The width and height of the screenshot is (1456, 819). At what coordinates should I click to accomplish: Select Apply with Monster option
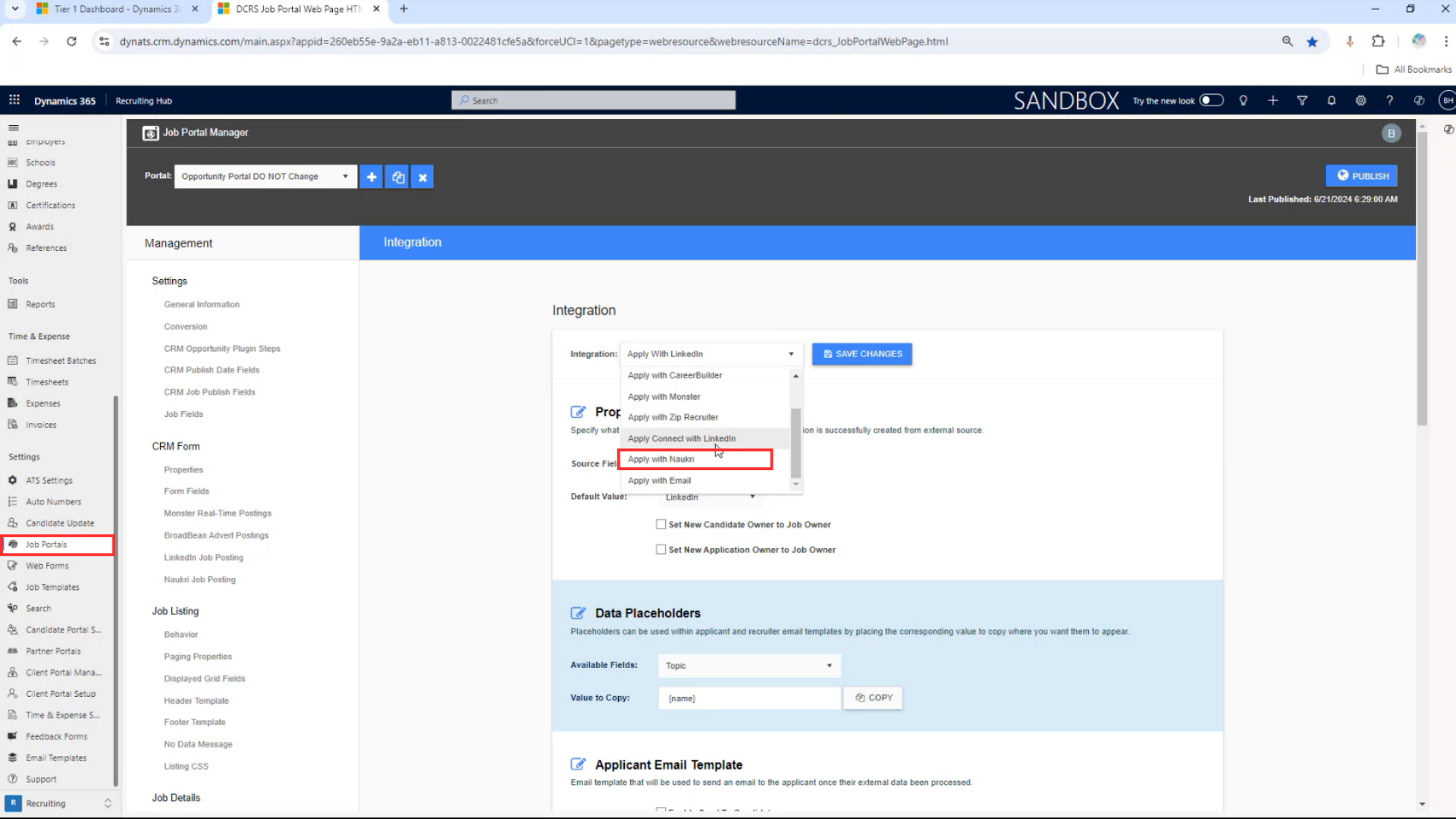pyautogui.click(x=705, y=397)
